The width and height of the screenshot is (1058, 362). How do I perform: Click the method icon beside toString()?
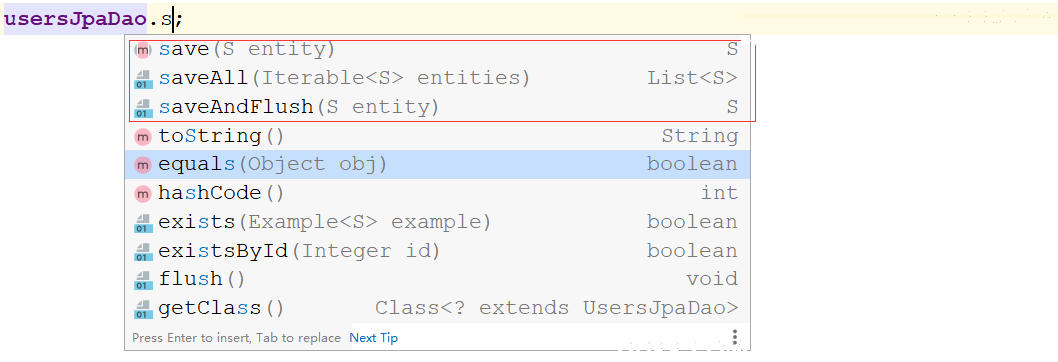coord(142,137)
